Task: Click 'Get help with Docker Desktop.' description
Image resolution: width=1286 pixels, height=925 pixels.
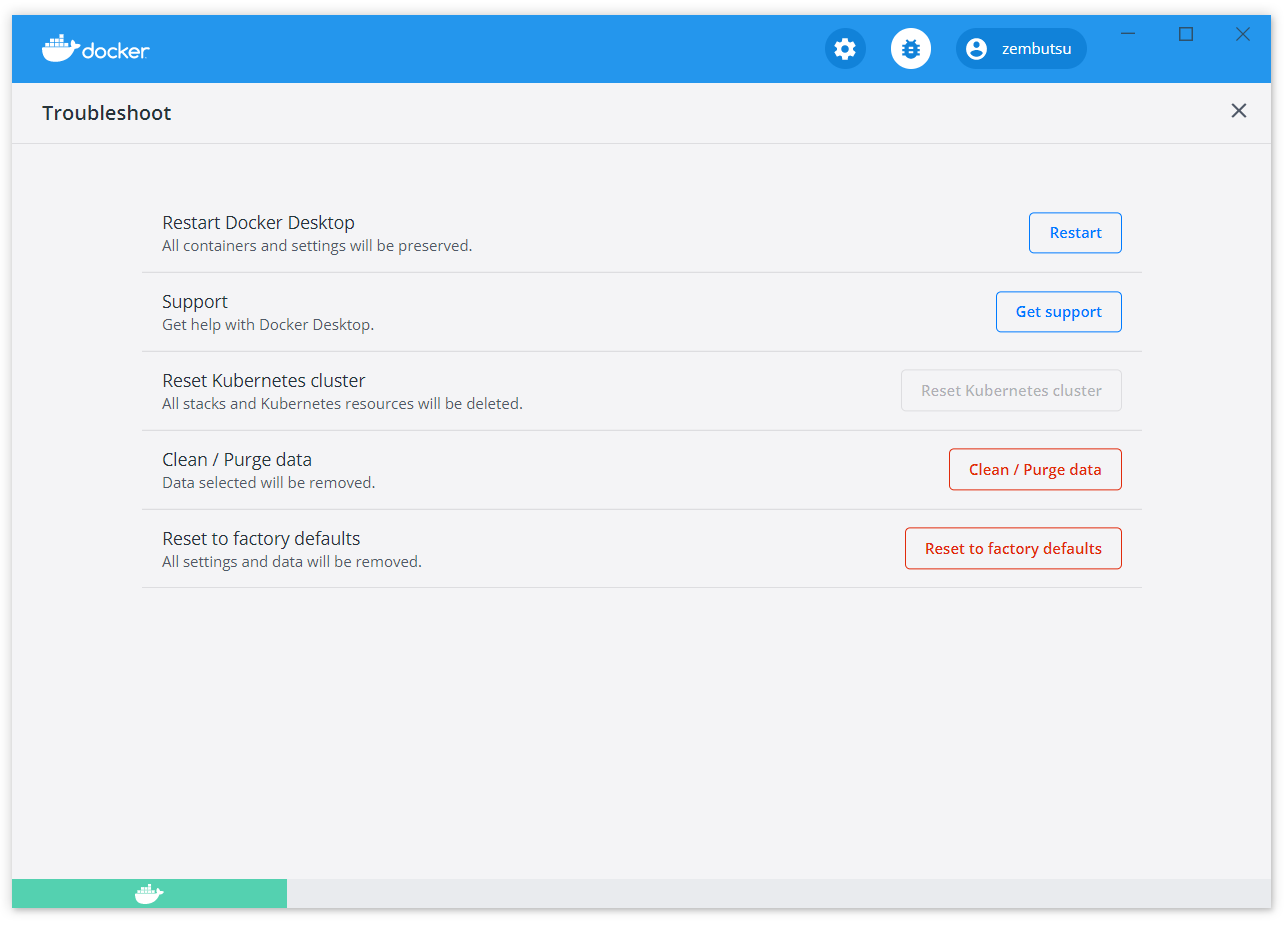Action: pyautogui.click(x=268, y=325)
